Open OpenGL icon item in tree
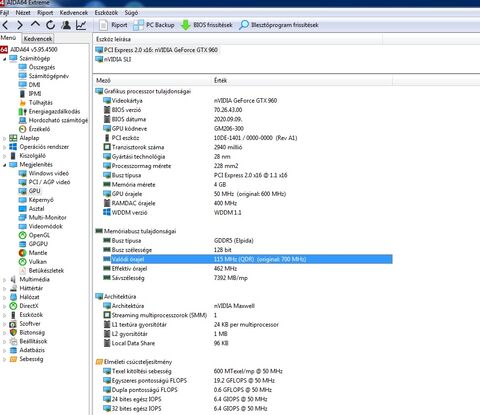Viewport: 480px width, 415px height. 34,235
